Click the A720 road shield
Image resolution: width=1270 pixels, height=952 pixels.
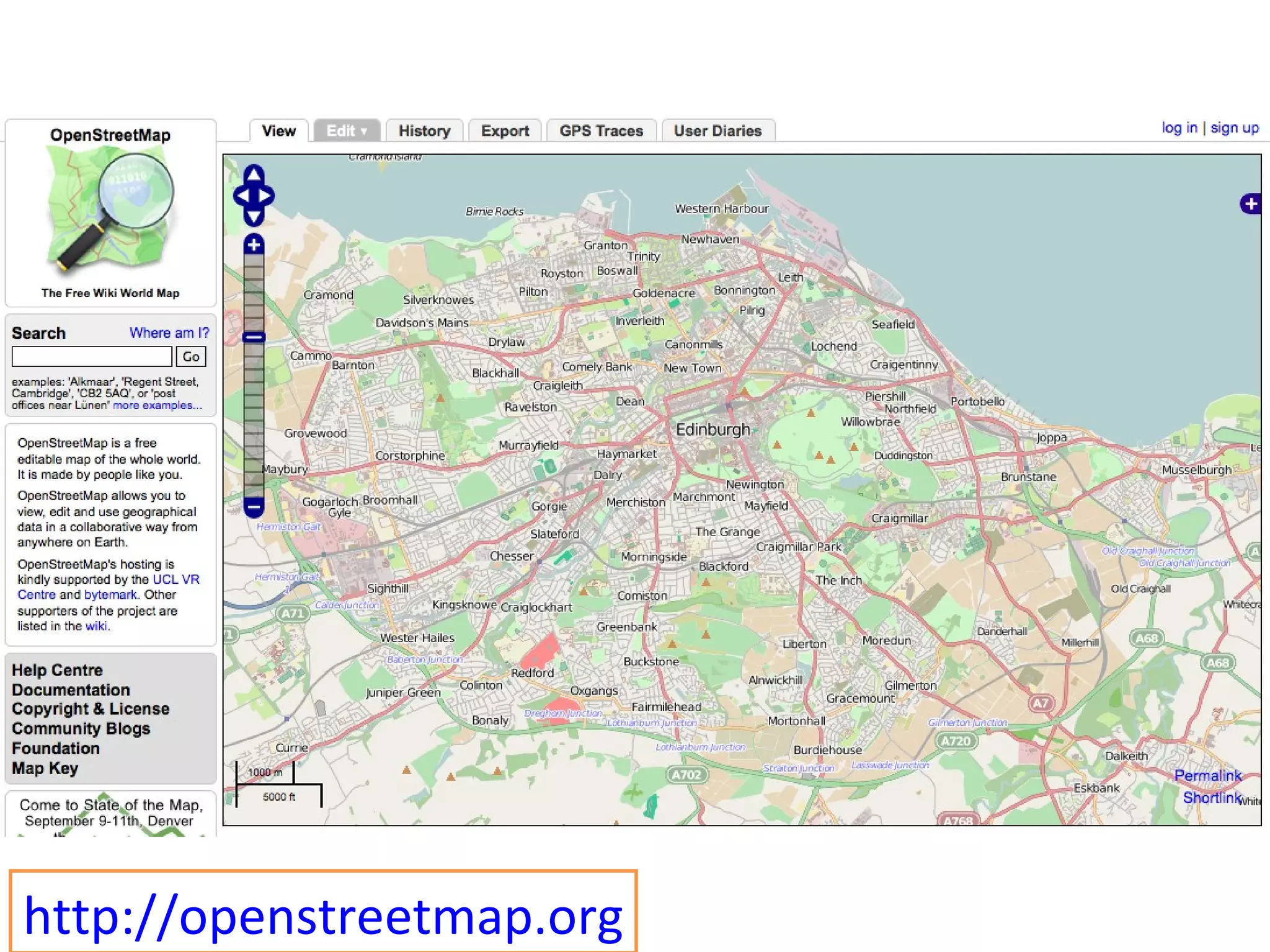tap(956, 741)
